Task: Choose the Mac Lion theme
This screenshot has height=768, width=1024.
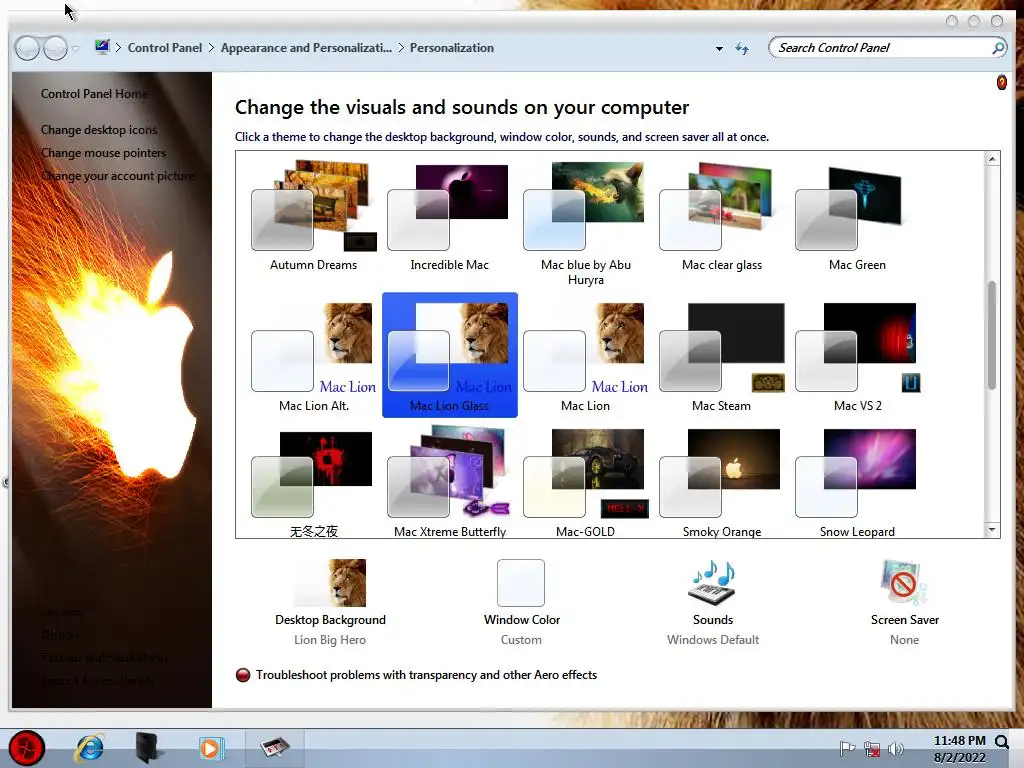Action: point(585,355)
